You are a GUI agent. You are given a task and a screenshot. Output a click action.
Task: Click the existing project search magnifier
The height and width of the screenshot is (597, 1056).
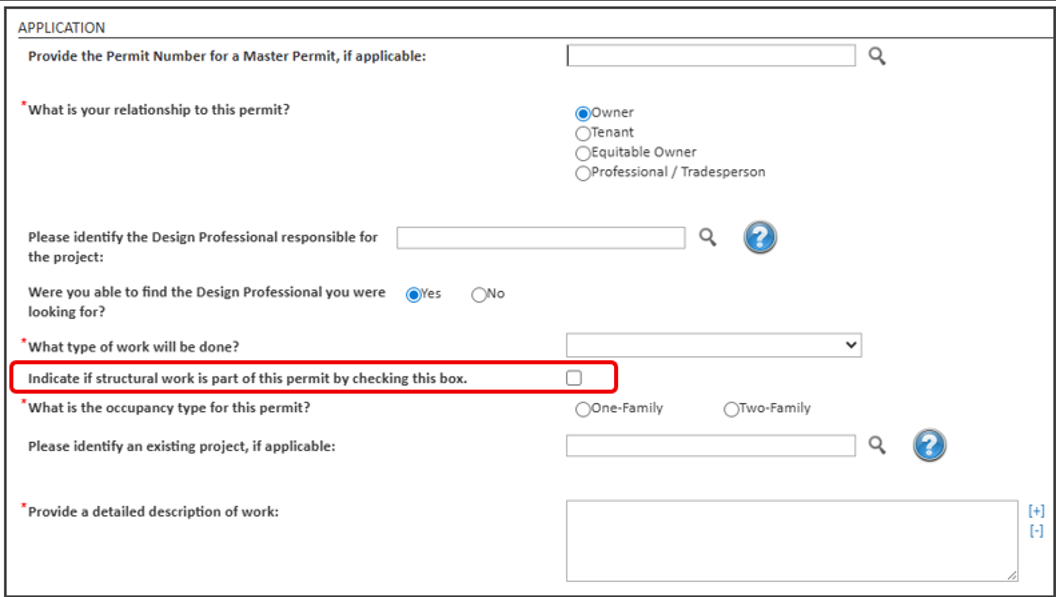coord(877,445)
